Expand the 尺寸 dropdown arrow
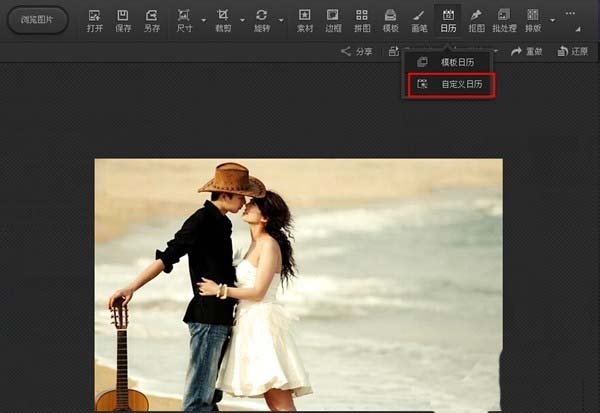 pyautogui.click(x=204, y=20)
